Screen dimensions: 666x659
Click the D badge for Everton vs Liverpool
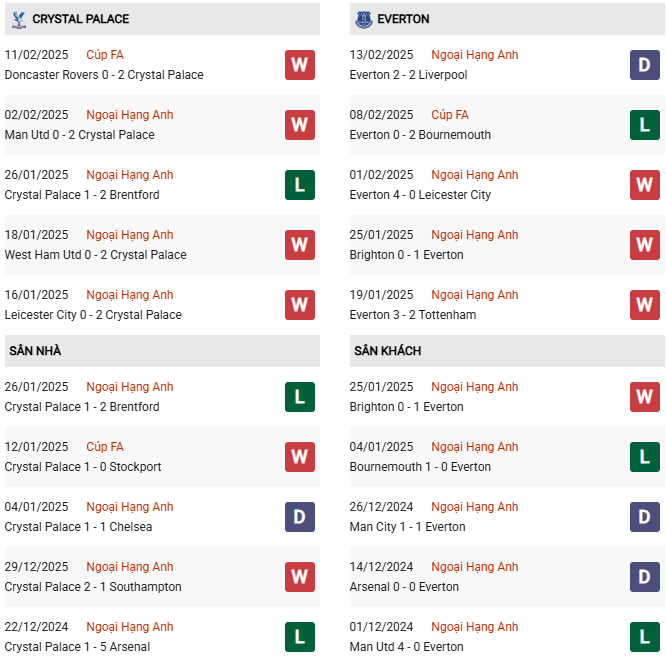[x=644, y=65]
